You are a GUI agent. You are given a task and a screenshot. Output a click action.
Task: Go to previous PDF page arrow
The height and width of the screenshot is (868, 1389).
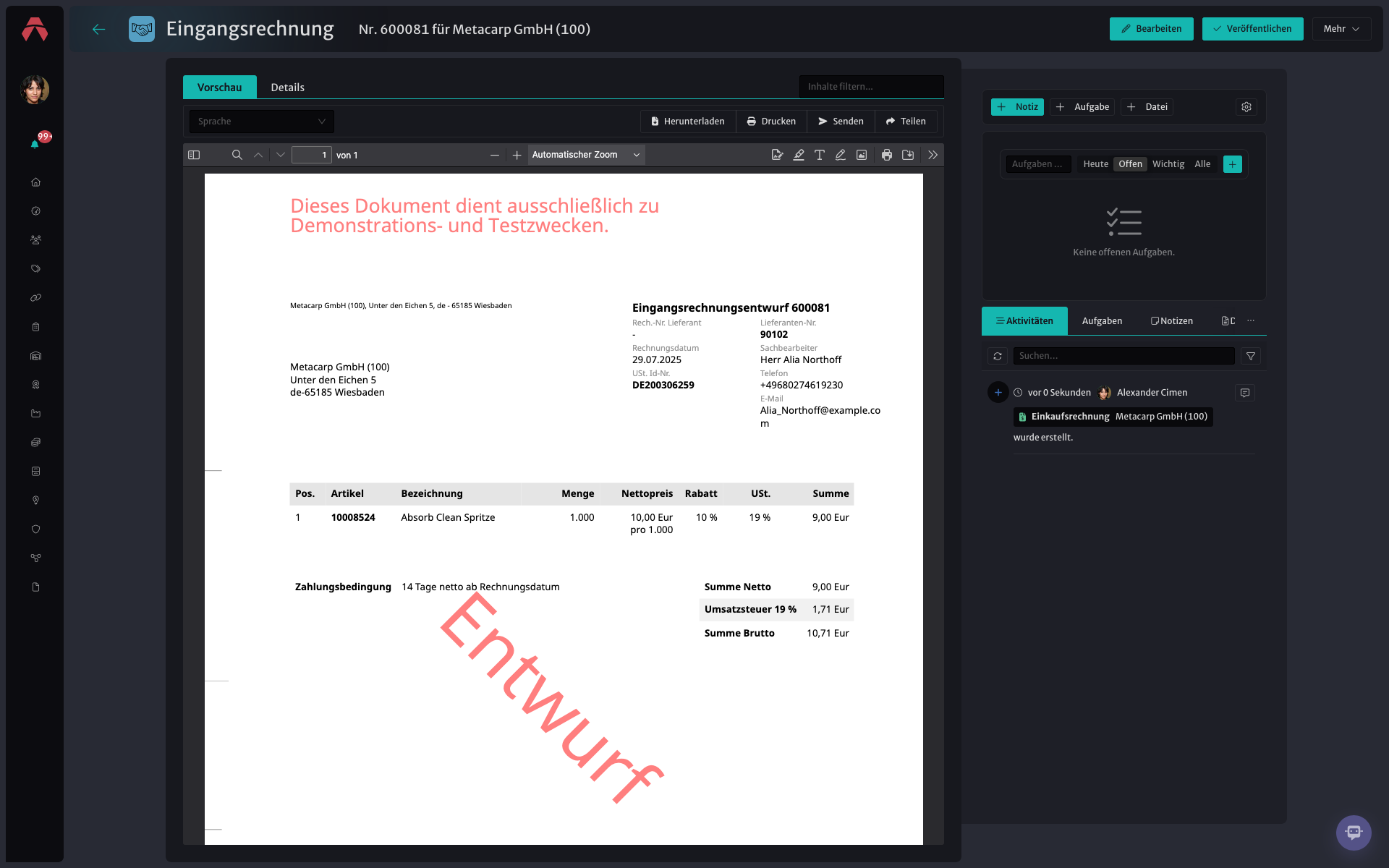[258, 155]
